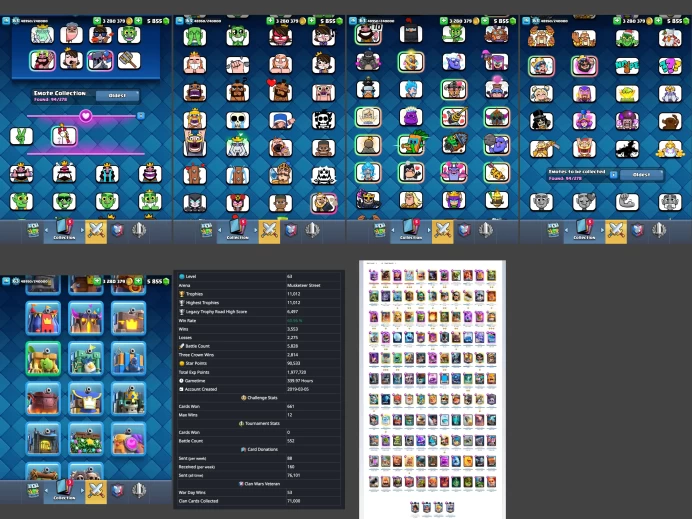Click right arrow beside Collection in fourth panel
This screenshot has width=692, height=519.
coord(602,230)
